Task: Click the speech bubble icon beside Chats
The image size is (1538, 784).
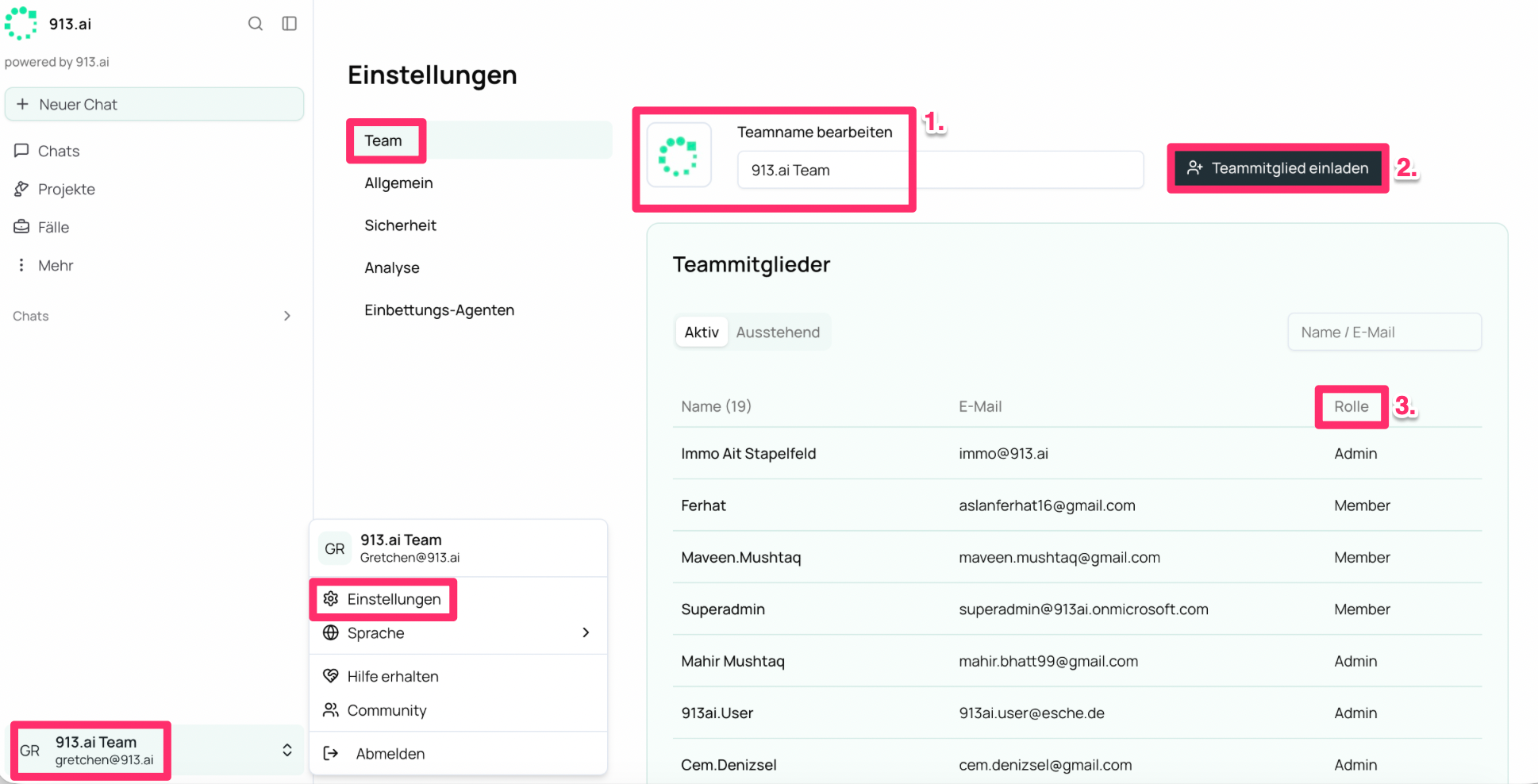Action: tap(21, 151)
